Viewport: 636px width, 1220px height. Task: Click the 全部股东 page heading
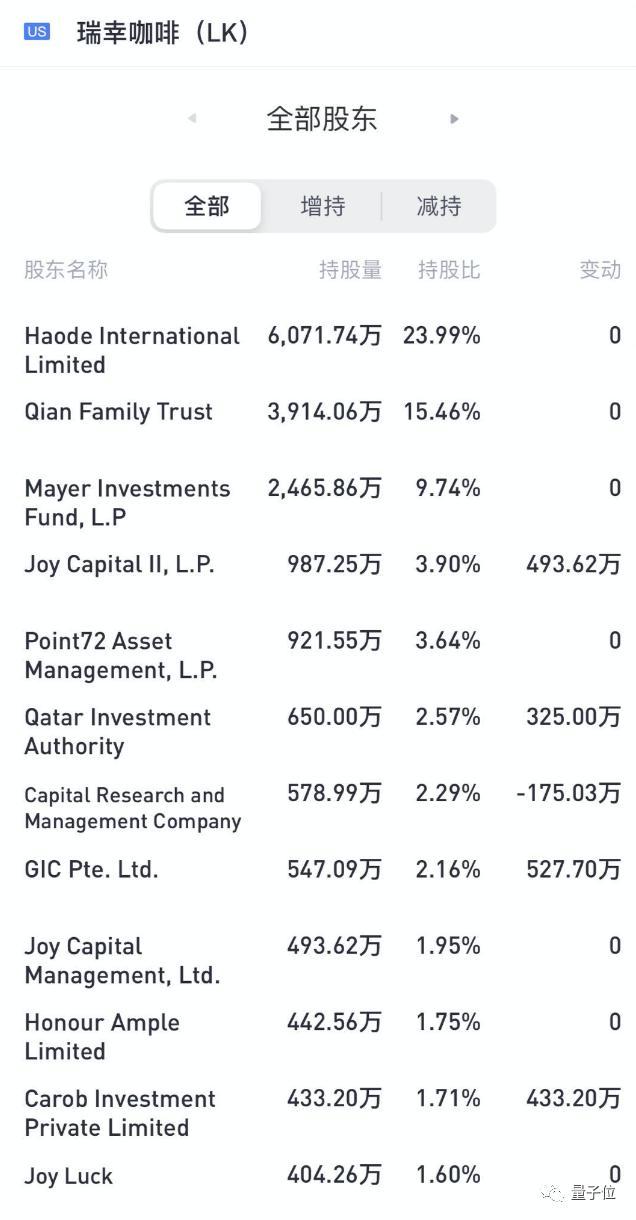[321, 119]
